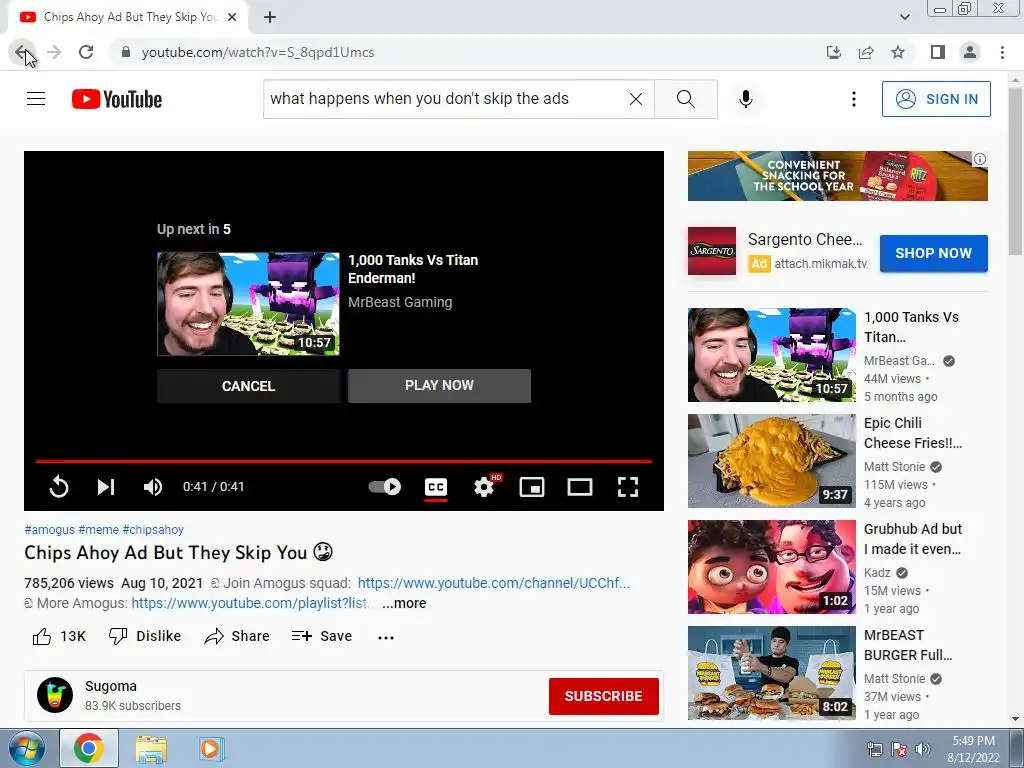Reload the page with the refresh icon

[x=86, y=52]
